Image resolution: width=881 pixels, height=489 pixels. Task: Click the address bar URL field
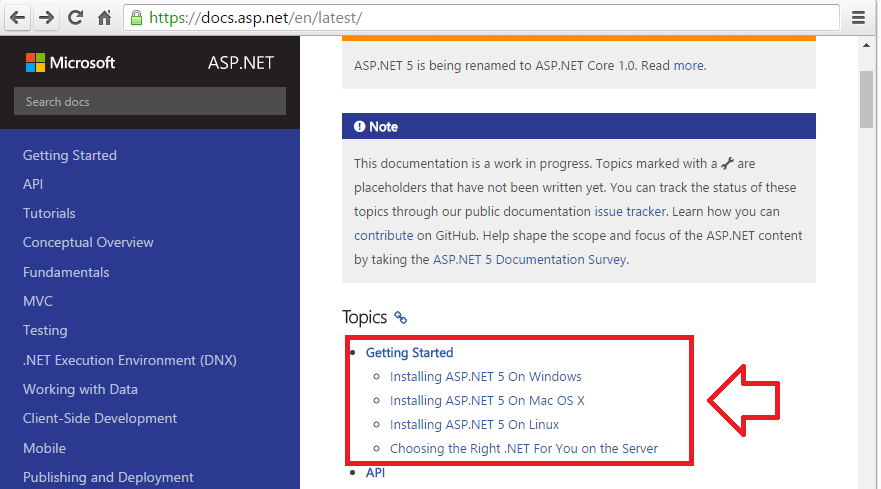tap(482, 17)
